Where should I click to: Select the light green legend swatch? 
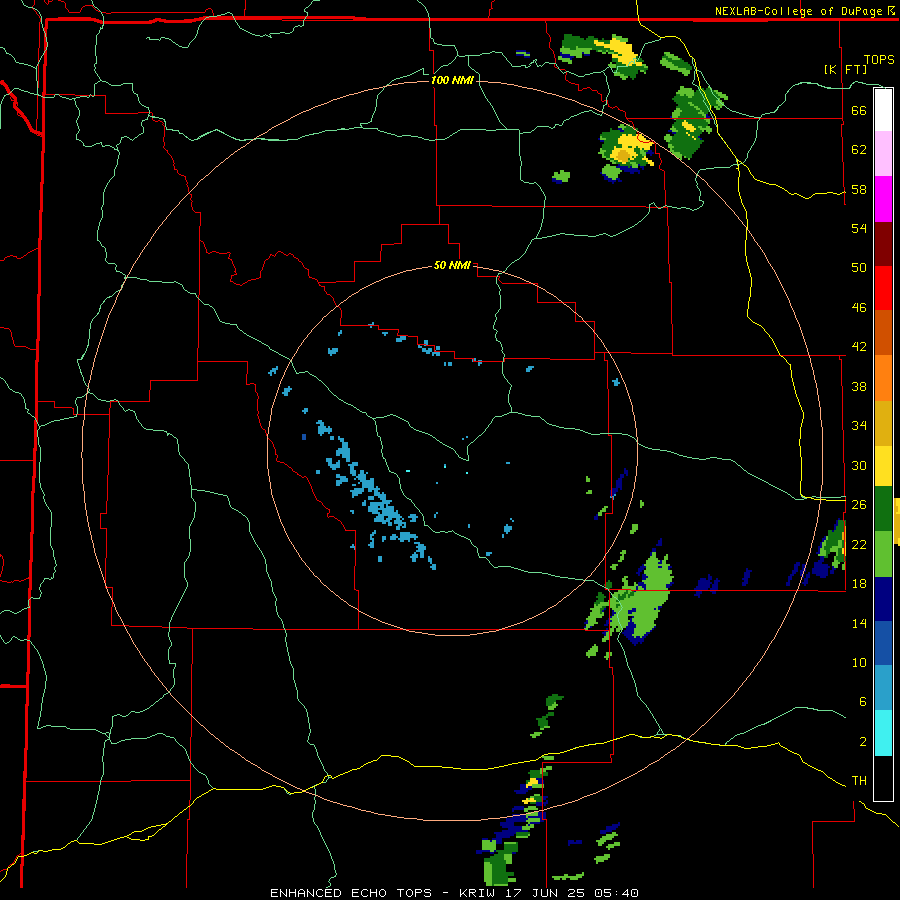883,554
